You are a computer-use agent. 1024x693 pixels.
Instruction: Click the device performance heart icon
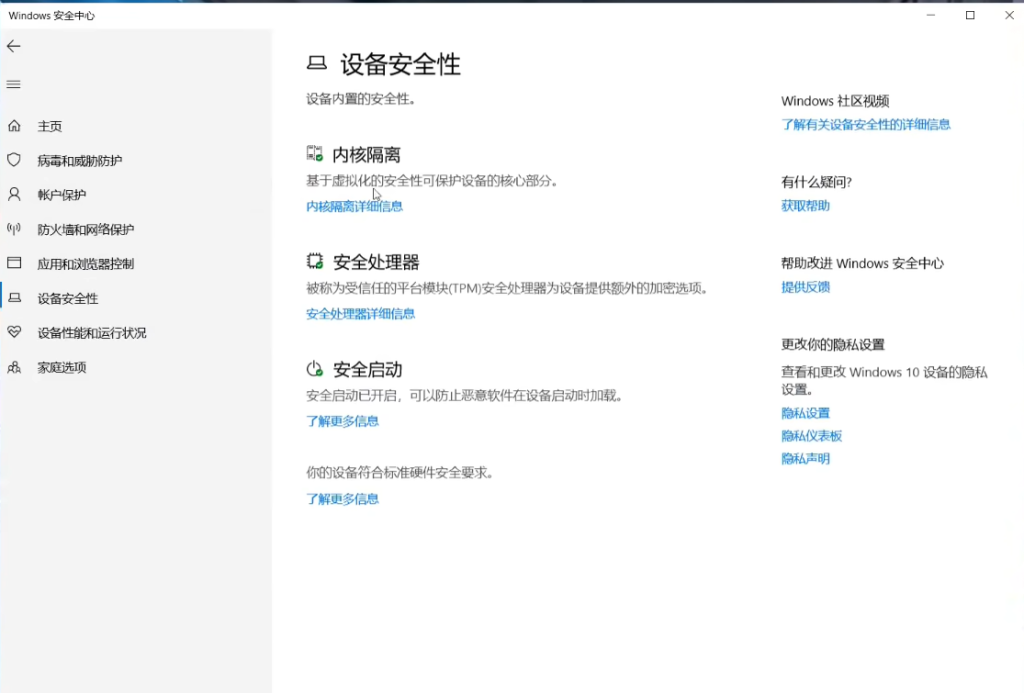pos(14,332)
